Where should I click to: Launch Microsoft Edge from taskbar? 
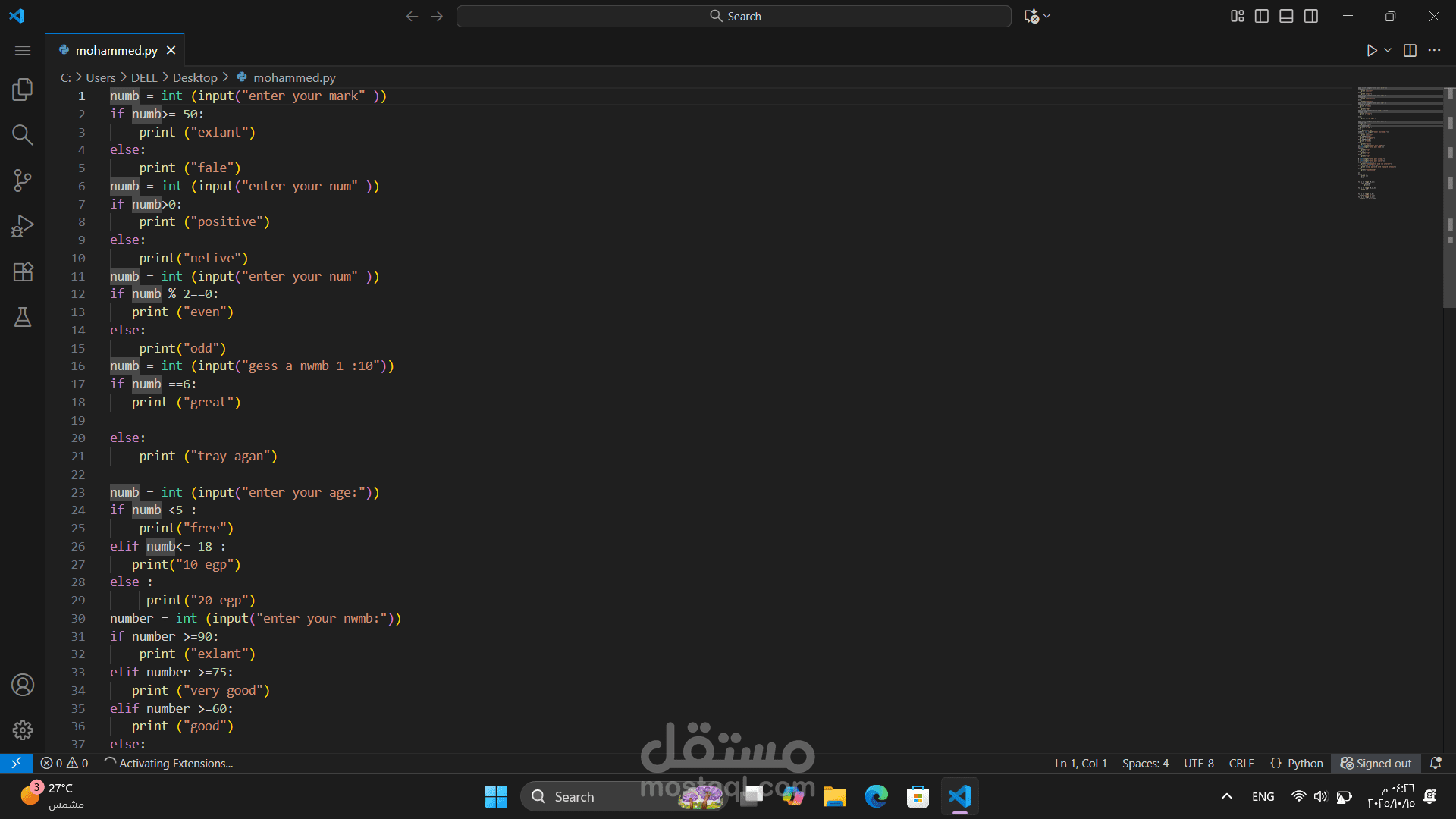point(877,796)
